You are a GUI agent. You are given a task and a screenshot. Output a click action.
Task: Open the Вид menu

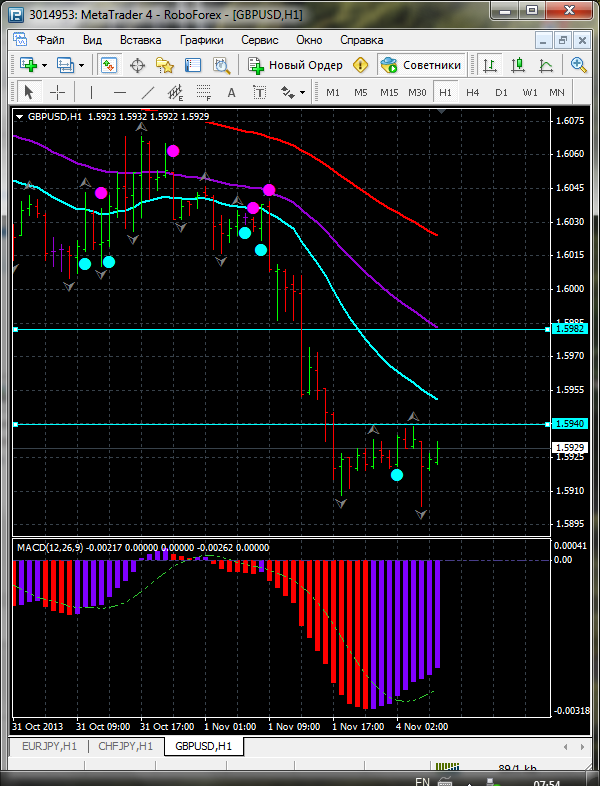(x=92, y=40)
